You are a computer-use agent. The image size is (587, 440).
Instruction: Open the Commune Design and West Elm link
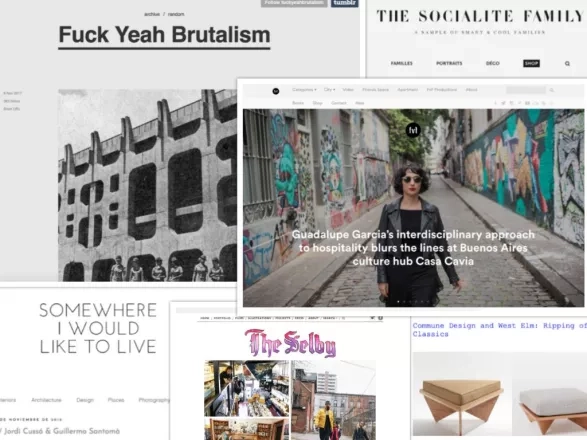pos(499,330)
